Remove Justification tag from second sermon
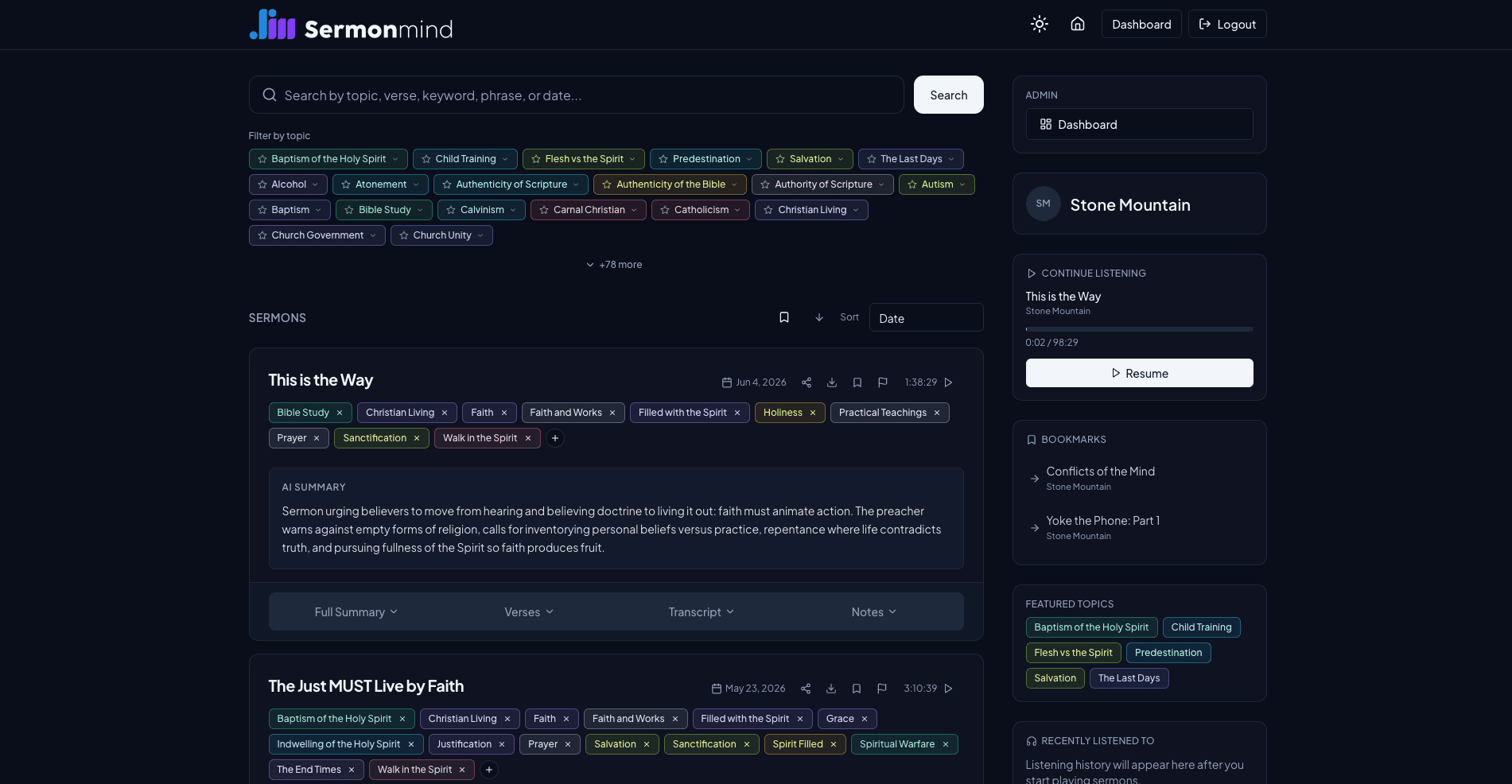Image resolution: width=1512 pixels, height=784 pixels. point(501,744)
